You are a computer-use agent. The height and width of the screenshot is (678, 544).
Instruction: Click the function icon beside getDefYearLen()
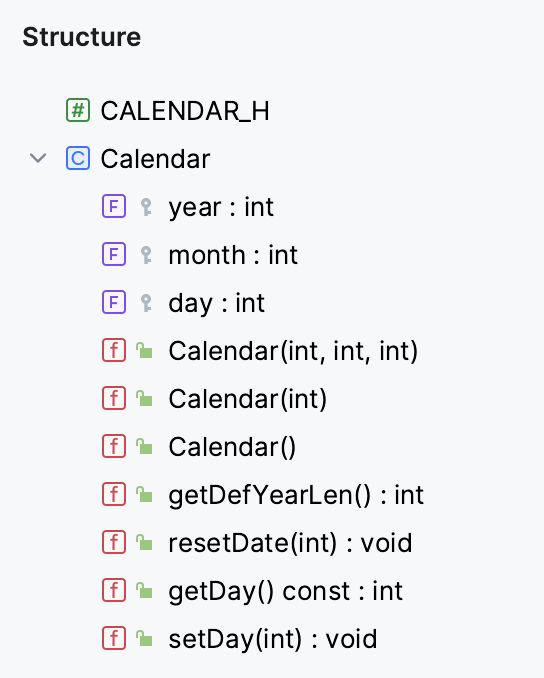pos(114,494)
